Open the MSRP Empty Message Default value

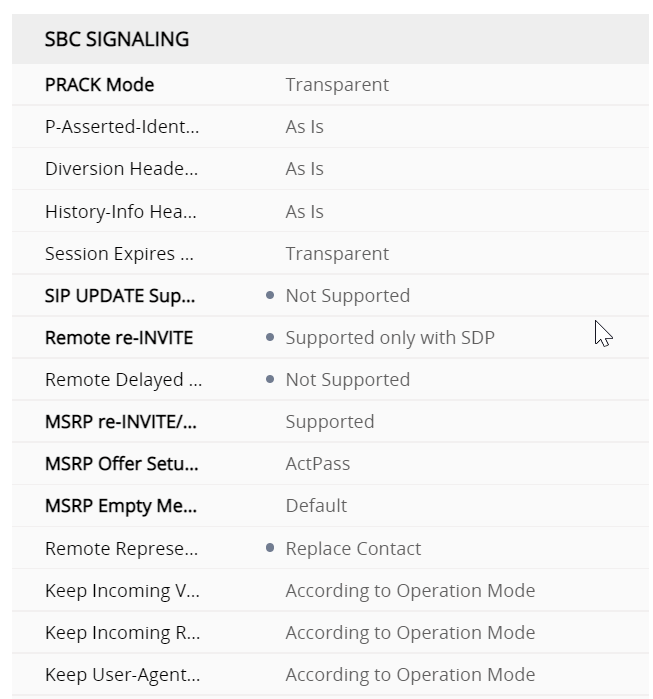pos(316,506)
